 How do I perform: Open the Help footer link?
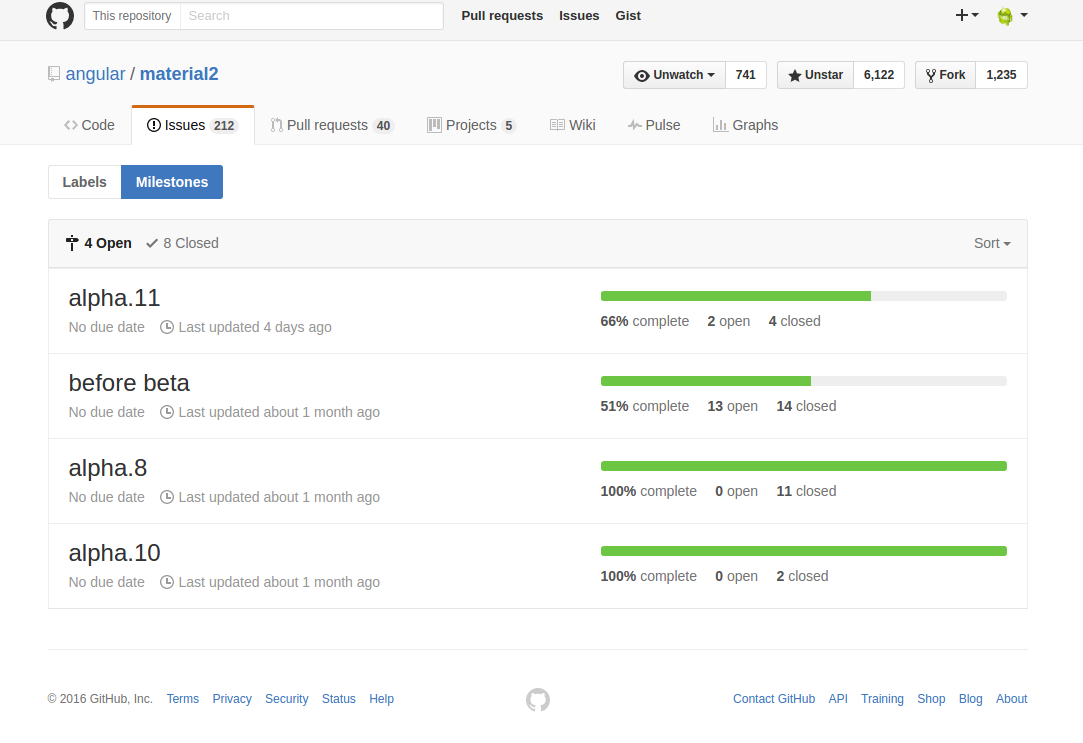[x=381, y=699]
